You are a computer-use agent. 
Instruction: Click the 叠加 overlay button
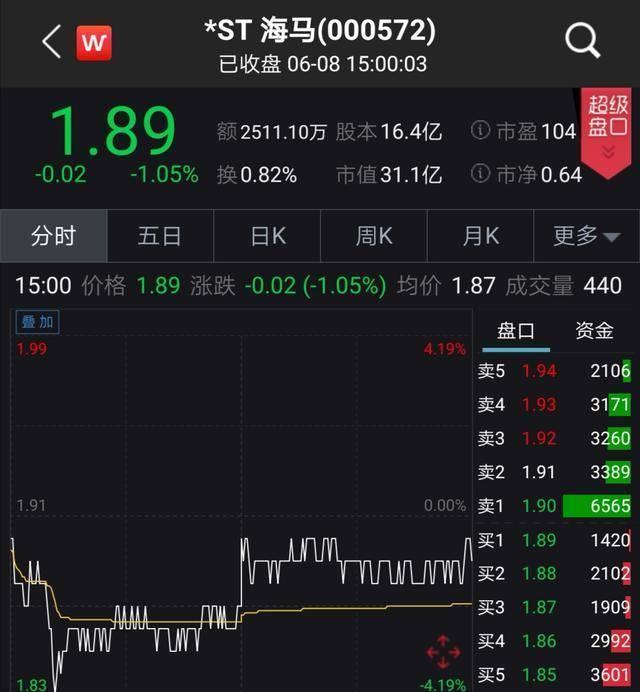pyautogui.click(x=38, y=322)
